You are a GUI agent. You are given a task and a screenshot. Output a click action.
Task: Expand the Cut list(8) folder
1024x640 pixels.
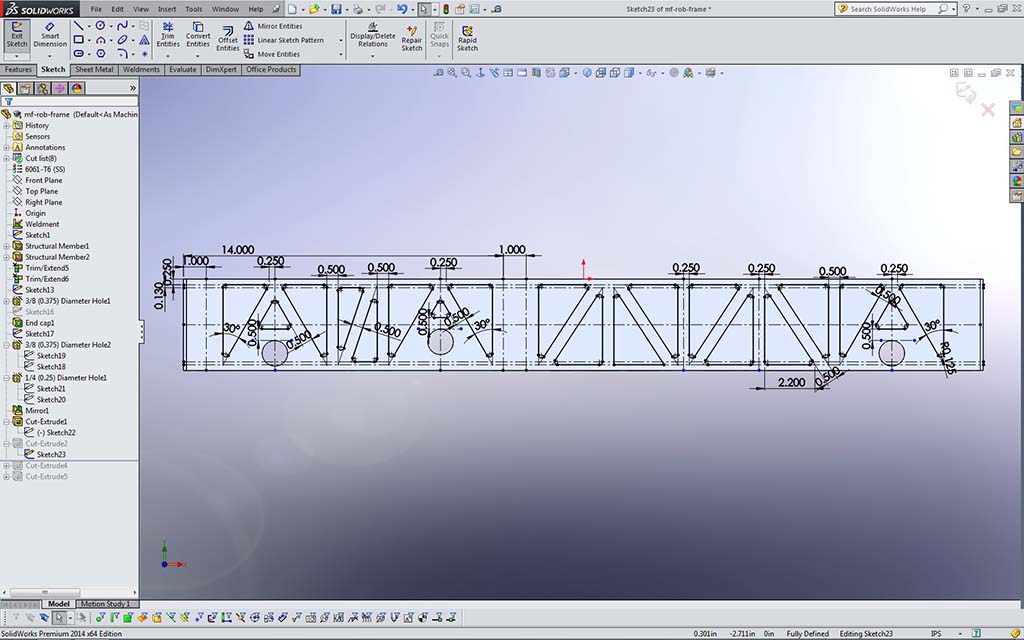click(6, 159)
